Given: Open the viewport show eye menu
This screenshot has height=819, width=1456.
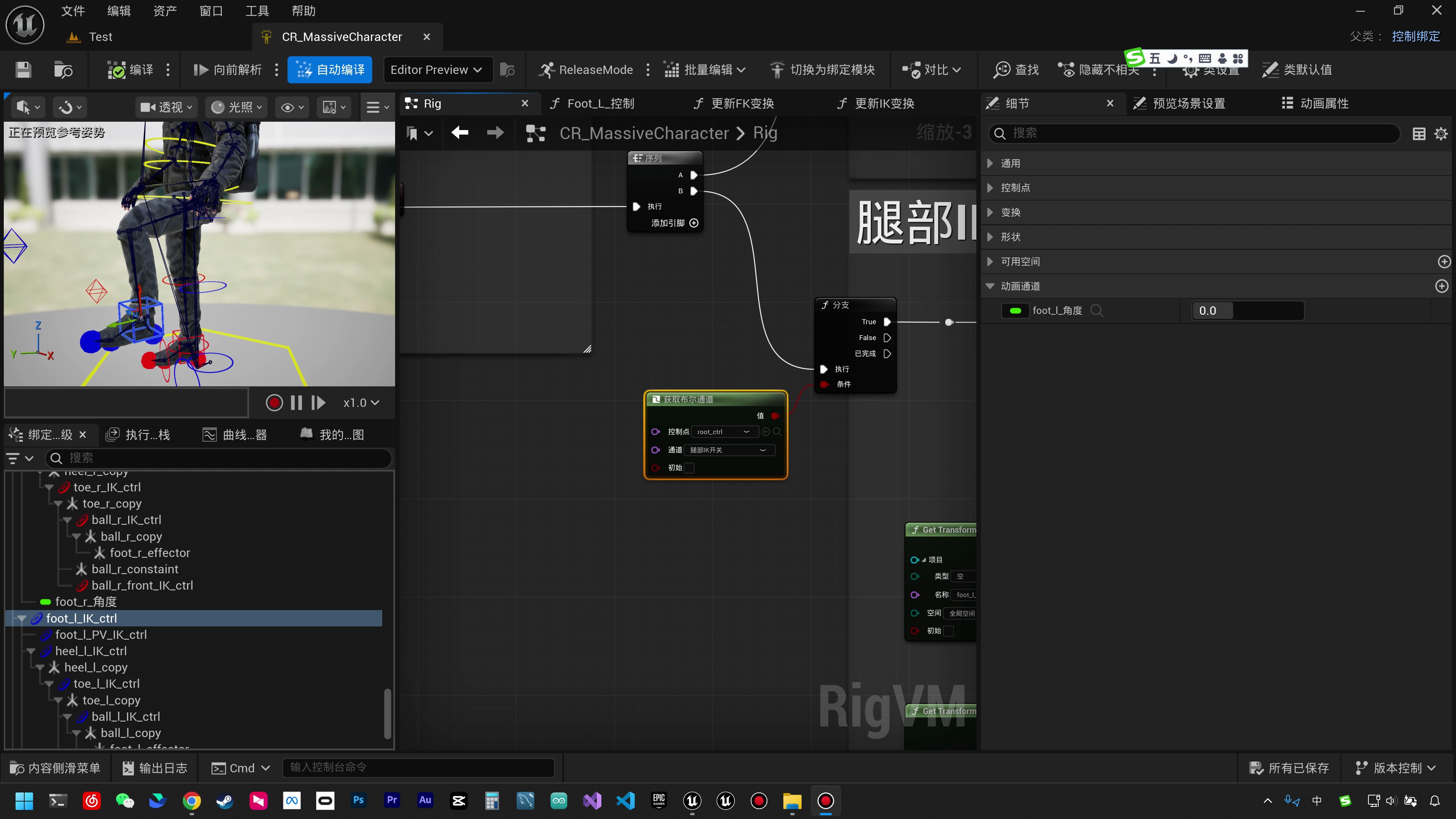Looking at the screenshot, I should click(x=292, y=107).
